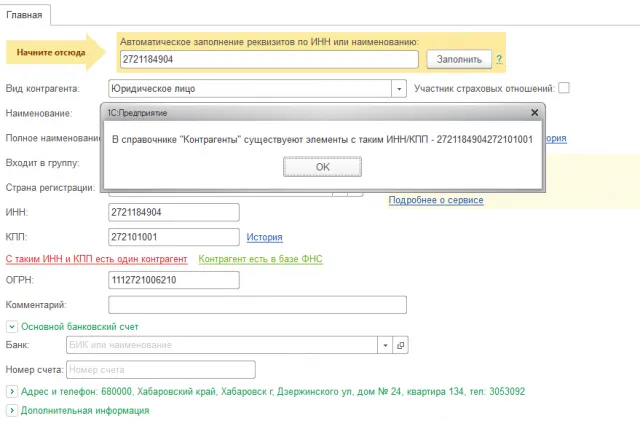The width and height of the screenshot is (640, 421).
Task: Click the open-bank-record icon next to Банк
Action: point(400,345)
